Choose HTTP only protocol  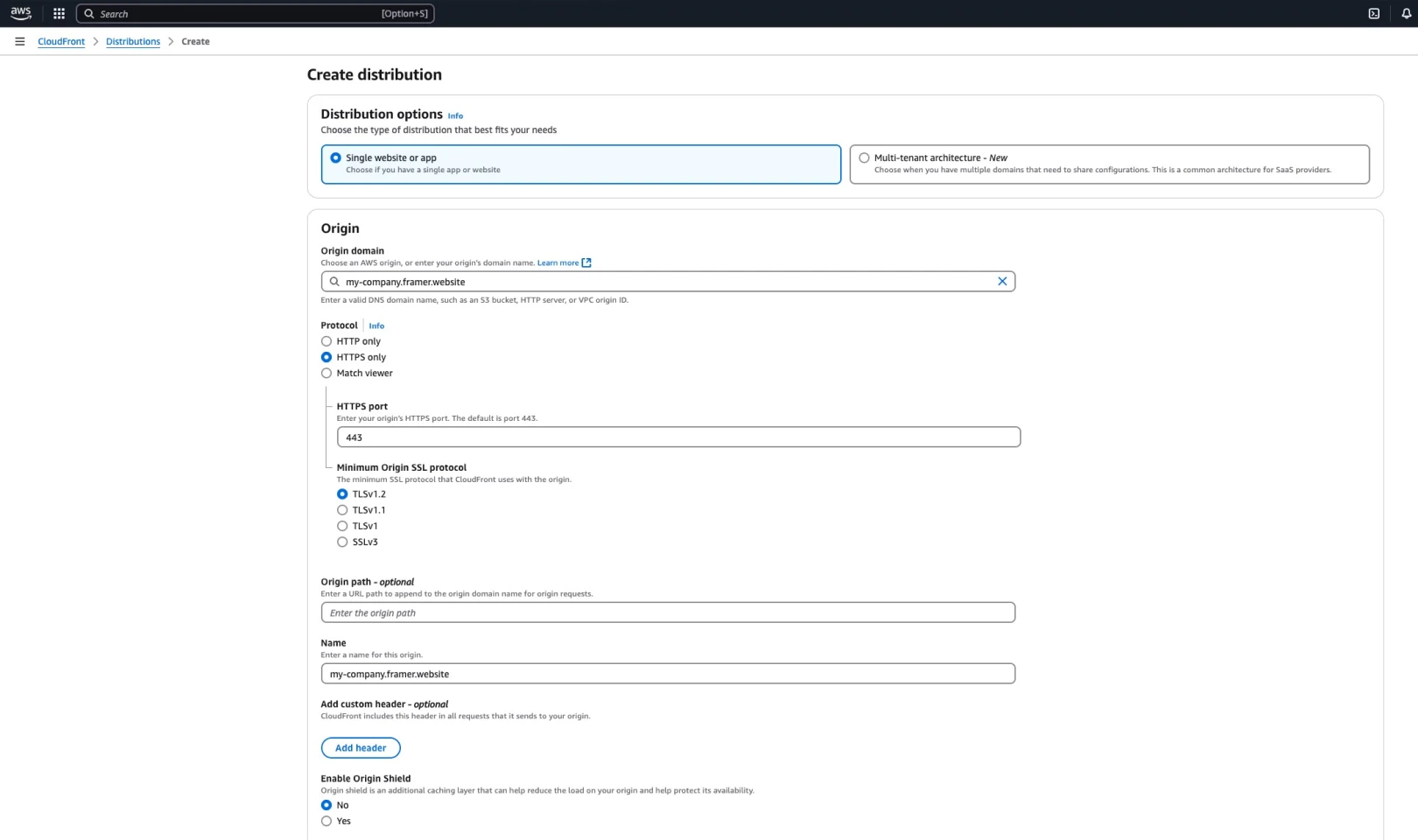326,341
